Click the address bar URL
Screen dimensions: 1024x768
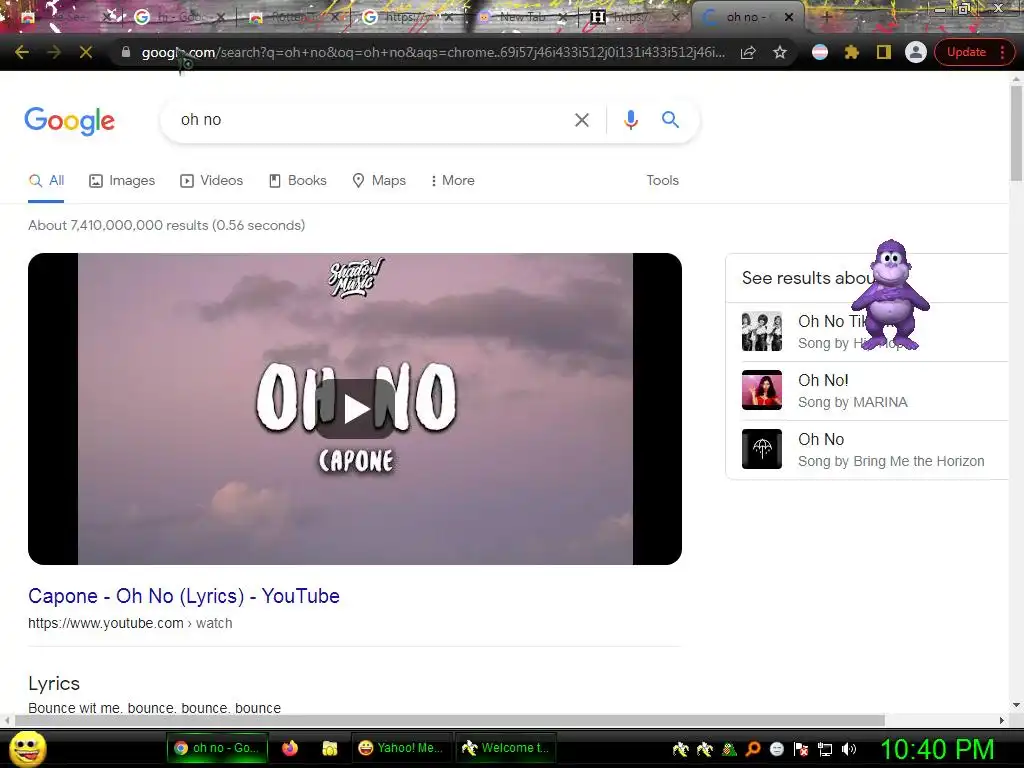tap(433, 52)
